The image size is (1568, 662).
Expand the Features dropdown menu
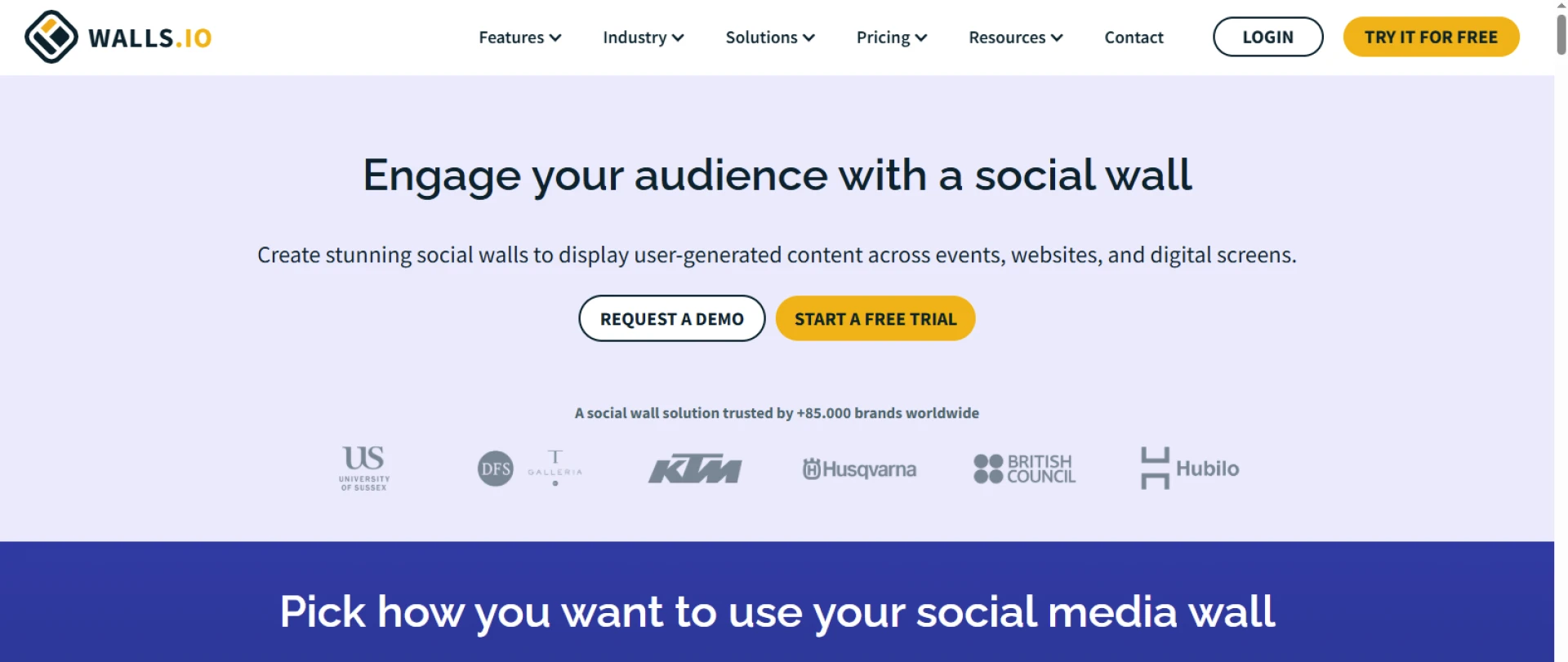pos(519,38)
